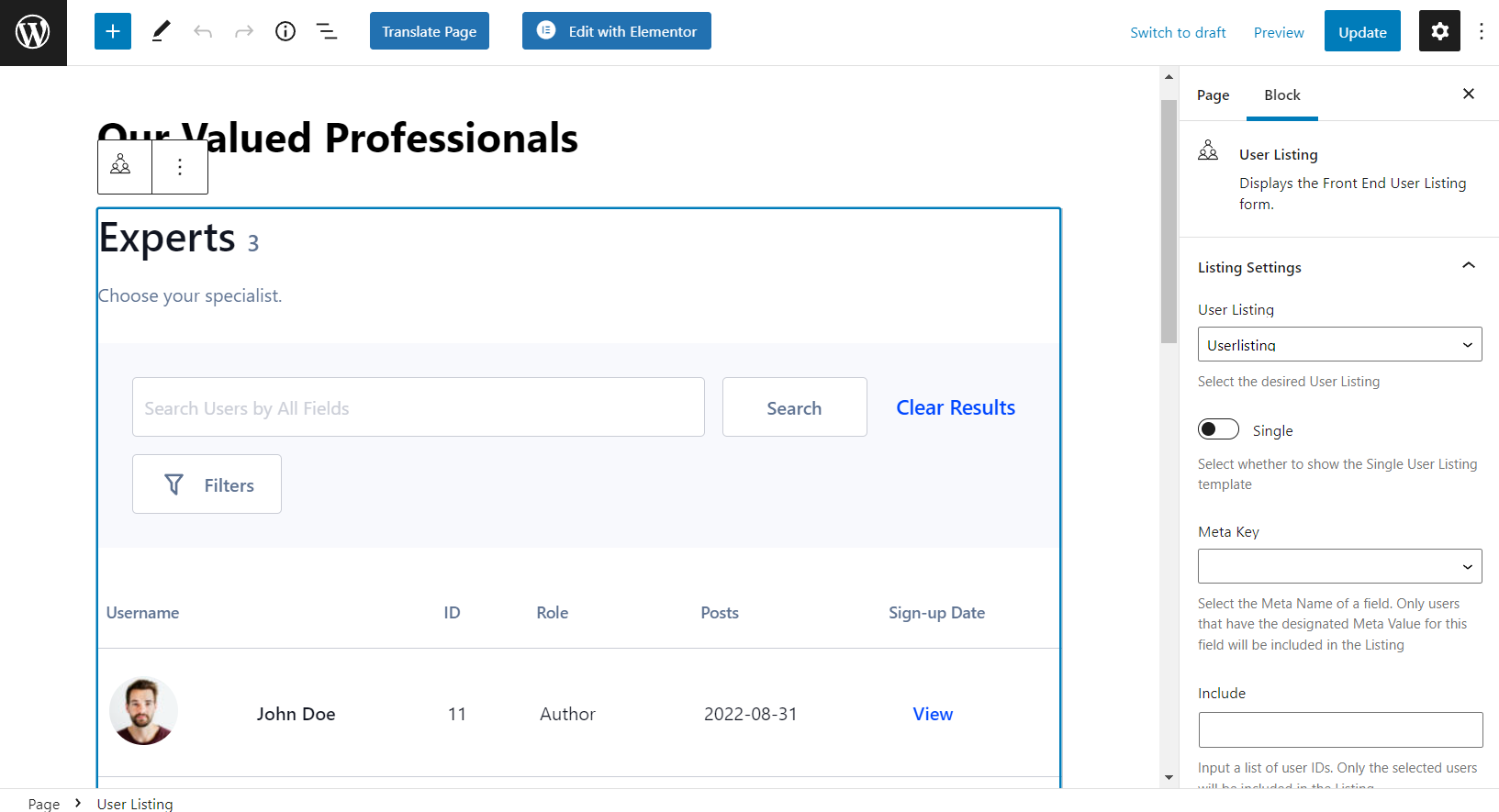Open the block inserter plus button
The height and width of the screenshot is (812, 1499).
[113, 31]
